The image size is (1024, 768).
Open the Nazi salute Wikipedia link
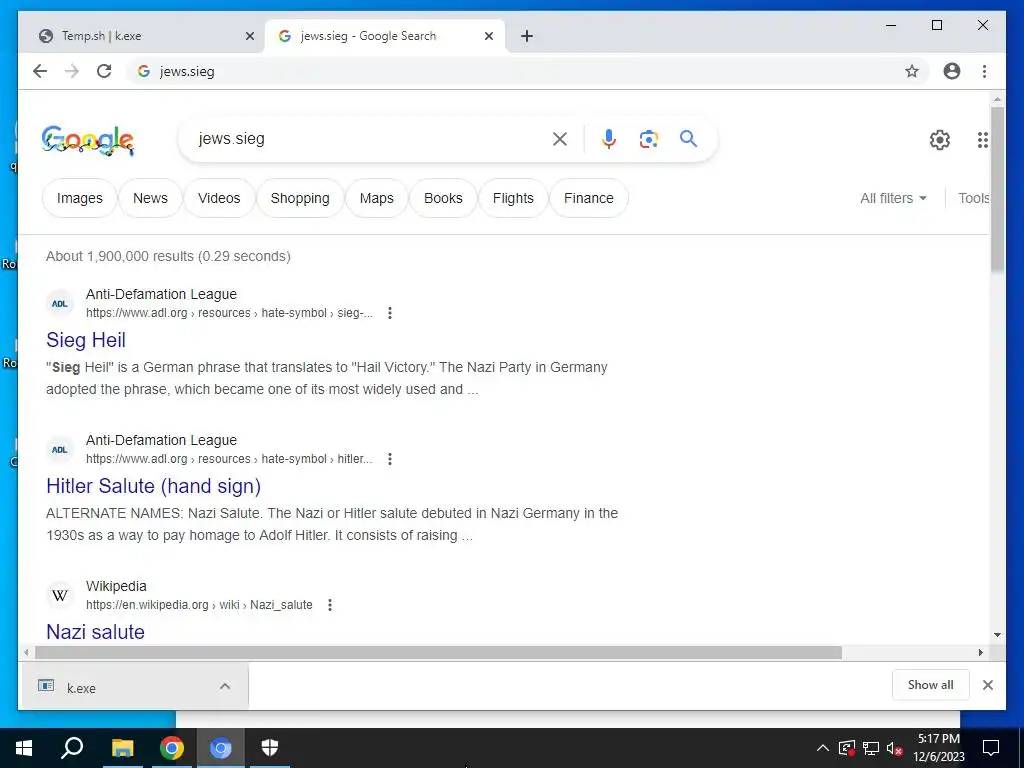click(95, 632)
